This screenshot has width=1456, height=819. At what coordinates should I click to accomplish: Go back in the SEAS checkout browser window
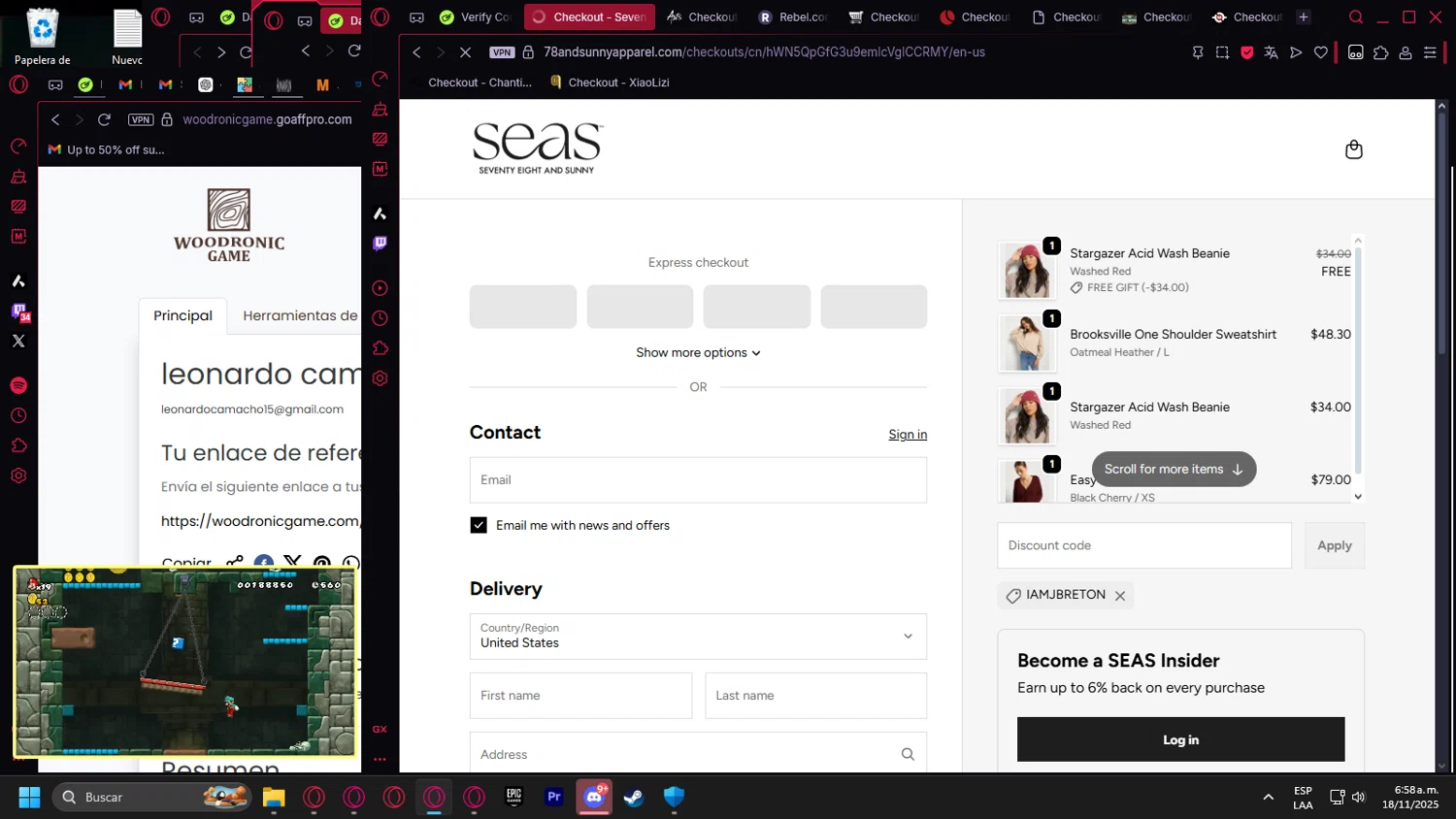point(416,52)
